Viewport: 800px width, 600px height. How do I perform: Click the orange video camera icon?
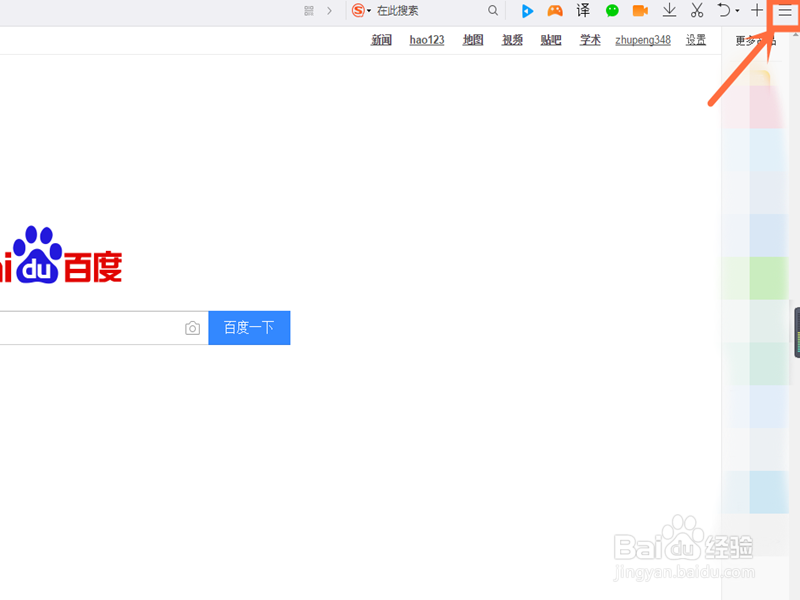[x=640, y=11]
